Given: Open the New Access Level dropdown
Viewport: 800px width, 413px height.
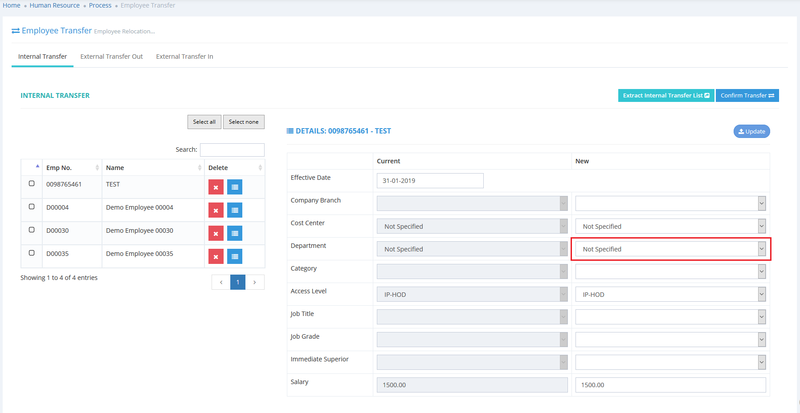Looking at the screenshot, I should (x=670, y=295).
